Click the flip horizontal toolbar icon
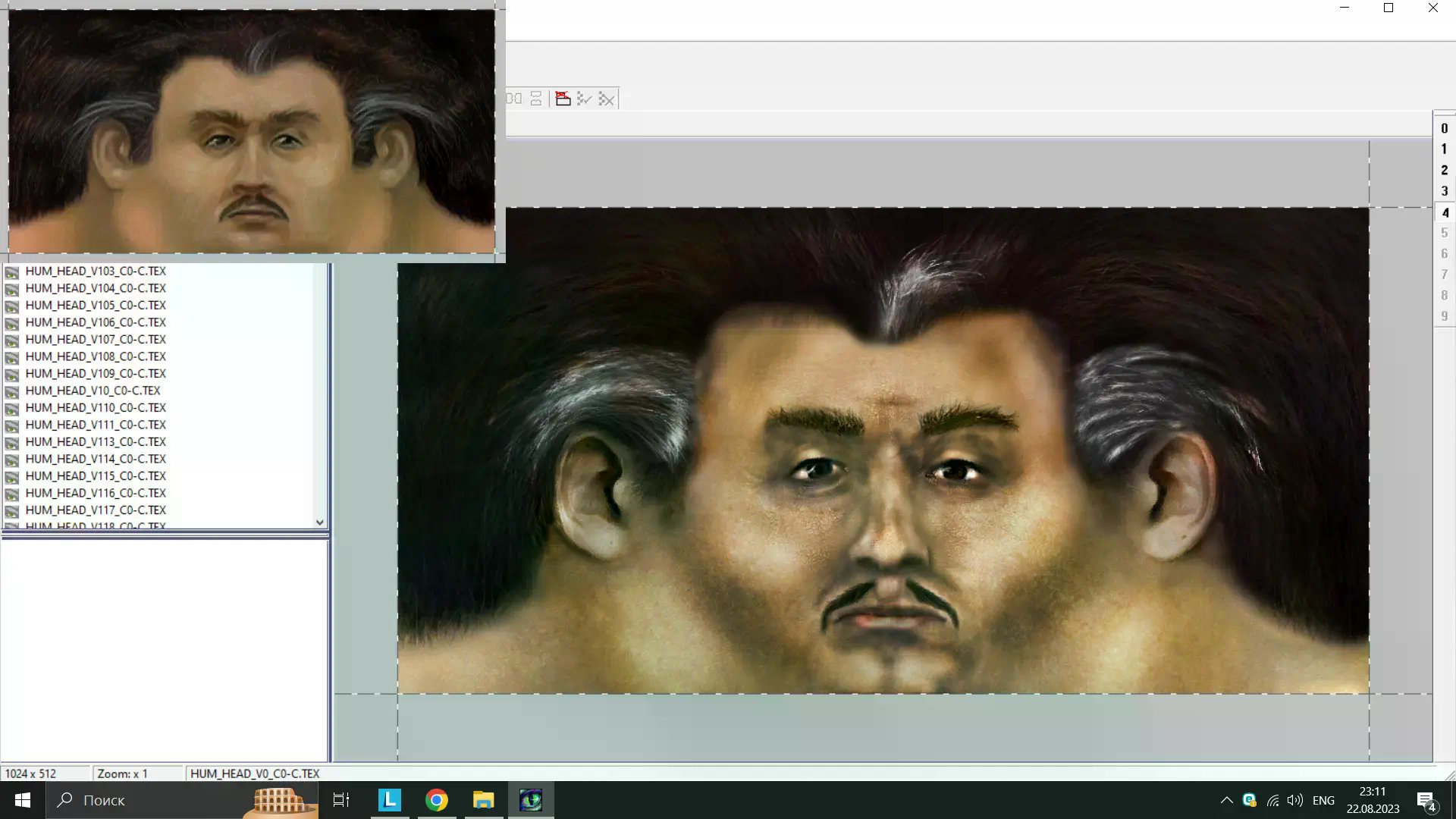 coord(515,99)
